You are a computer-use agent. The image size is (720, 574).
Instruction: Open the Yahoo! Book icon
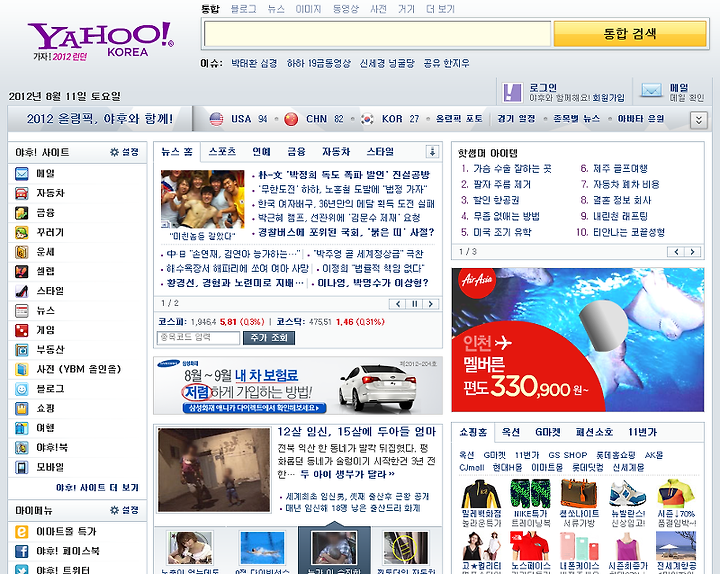22,447
